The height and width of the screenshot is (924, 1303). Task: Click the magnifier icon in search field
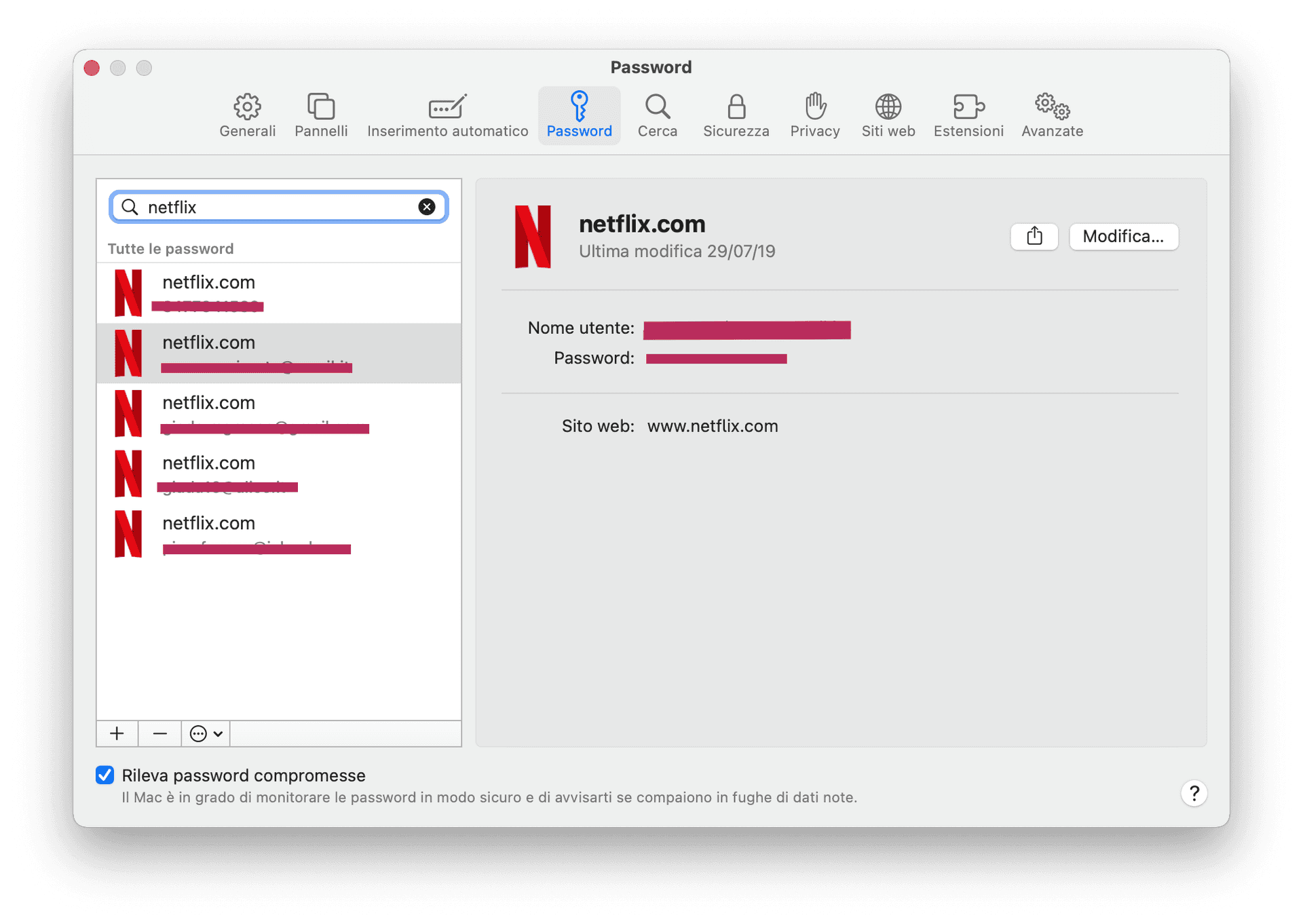point(130,207)
